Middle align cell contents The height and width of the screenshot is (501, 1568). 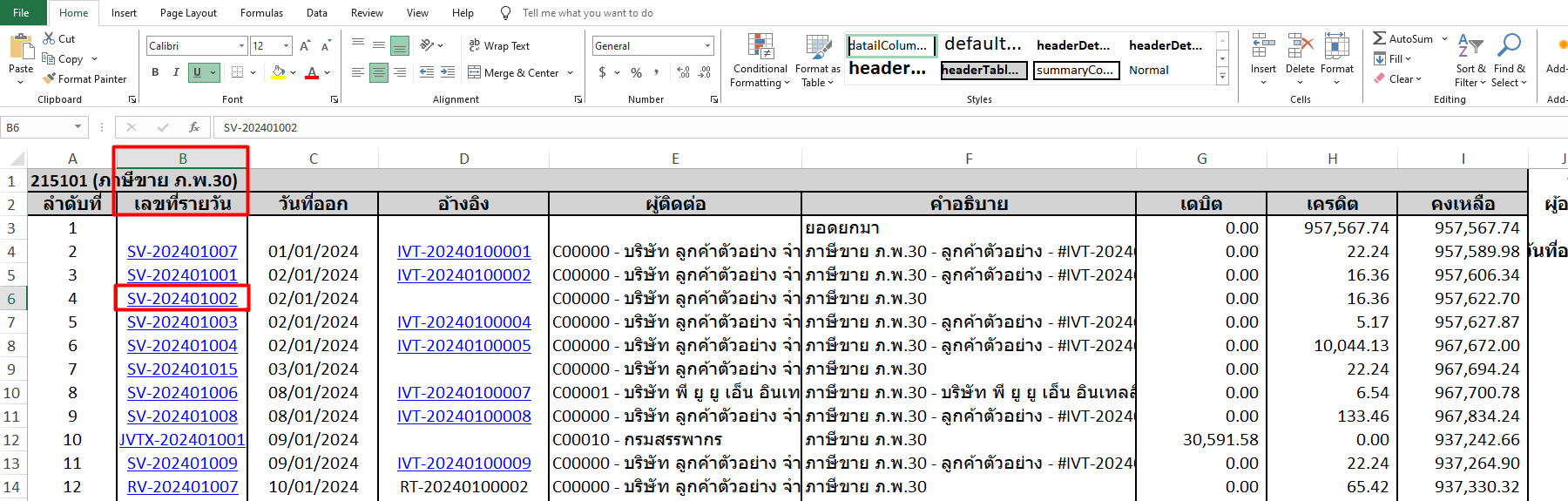pos(379,45)
